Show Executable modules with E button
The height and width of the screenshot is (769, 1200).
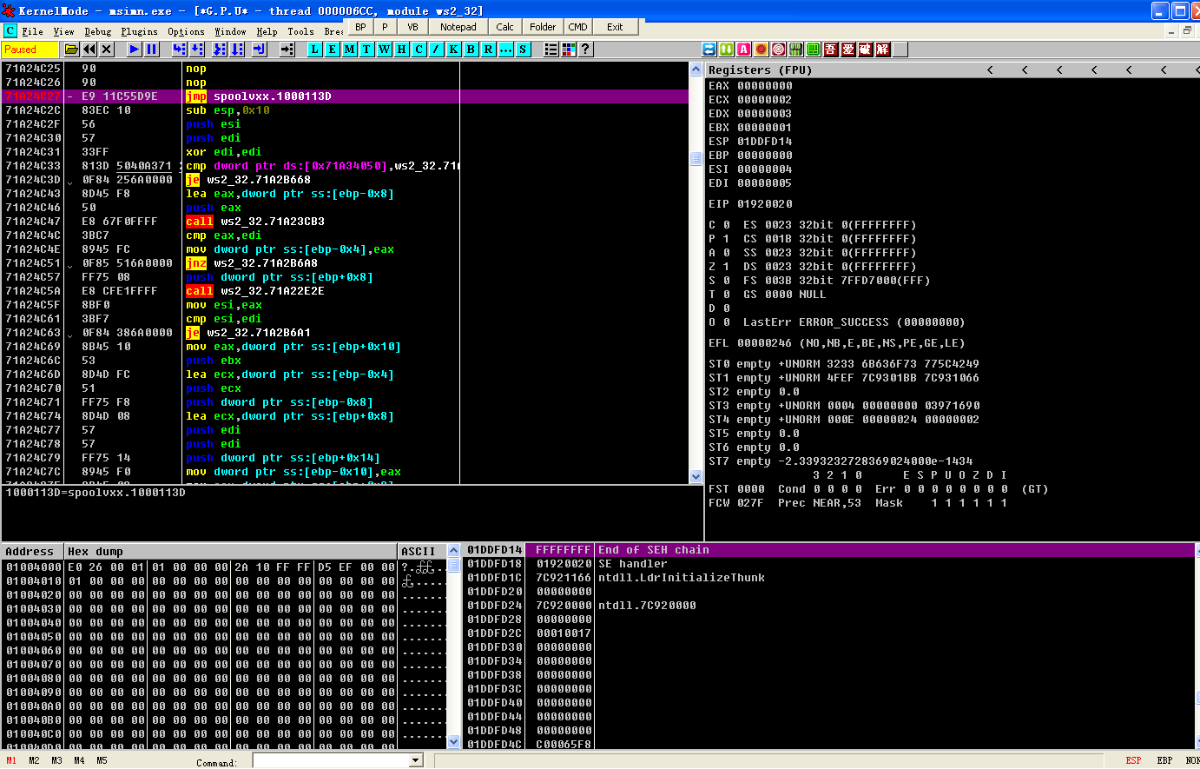pos(331,49)
